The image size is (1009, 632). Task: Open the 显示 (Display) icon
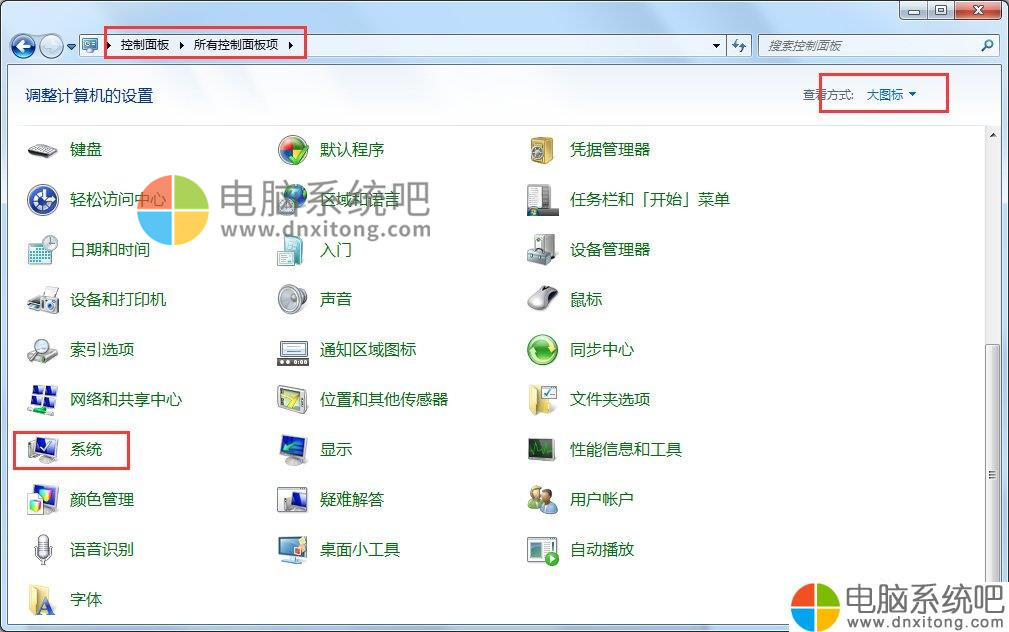292,450
